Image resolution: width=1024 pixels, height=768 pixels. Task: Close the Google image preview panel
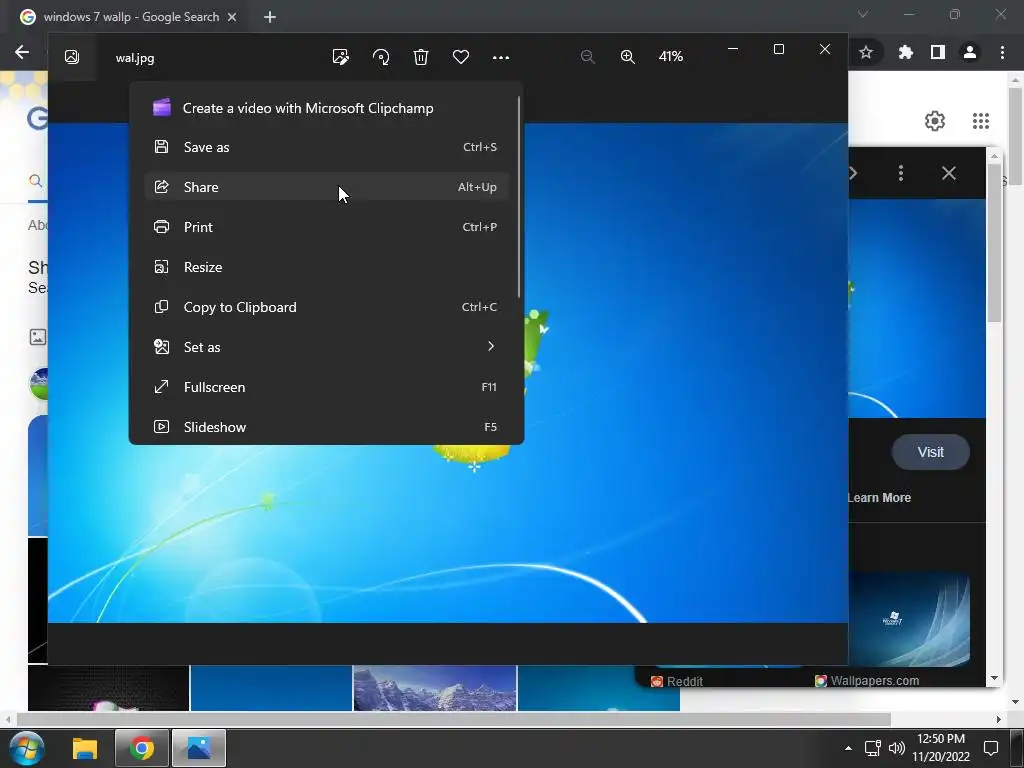point(949,173)
